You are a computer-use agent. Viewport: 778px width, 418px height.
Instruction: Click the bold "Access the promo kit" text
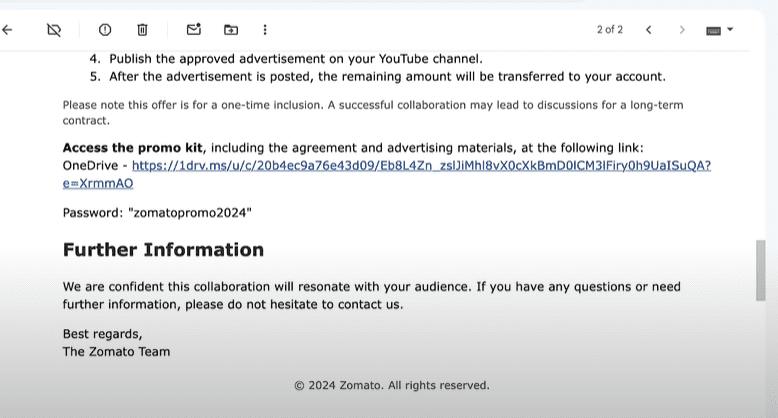(x=134, y=148)
